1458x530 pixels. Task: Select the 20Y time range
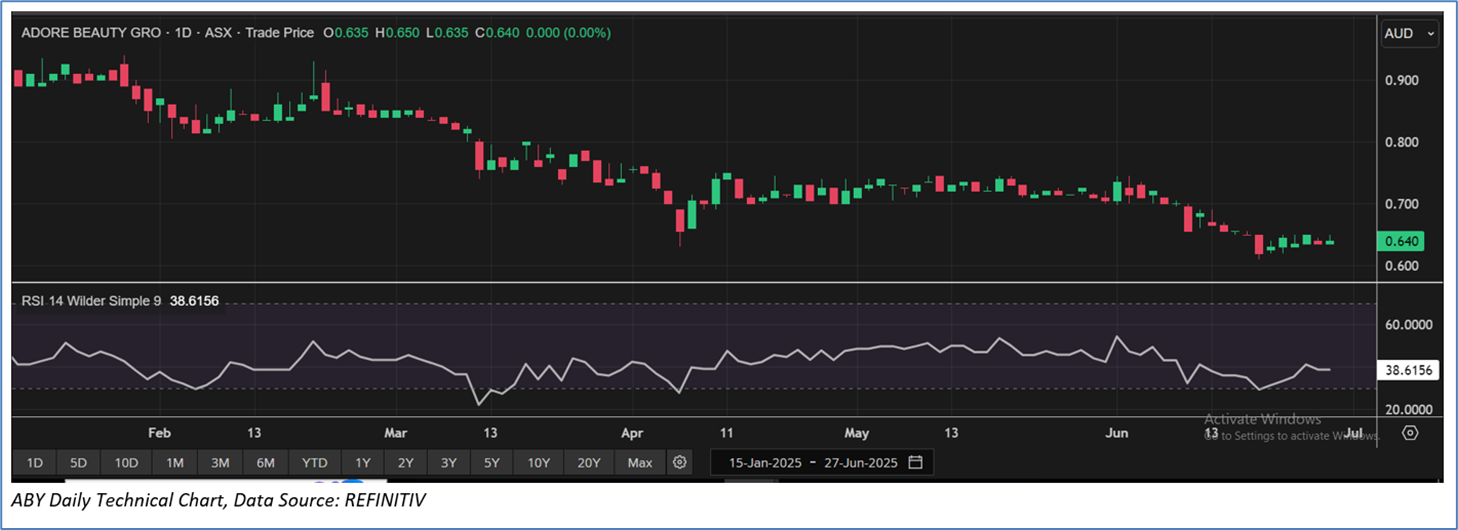coord(588,462)
